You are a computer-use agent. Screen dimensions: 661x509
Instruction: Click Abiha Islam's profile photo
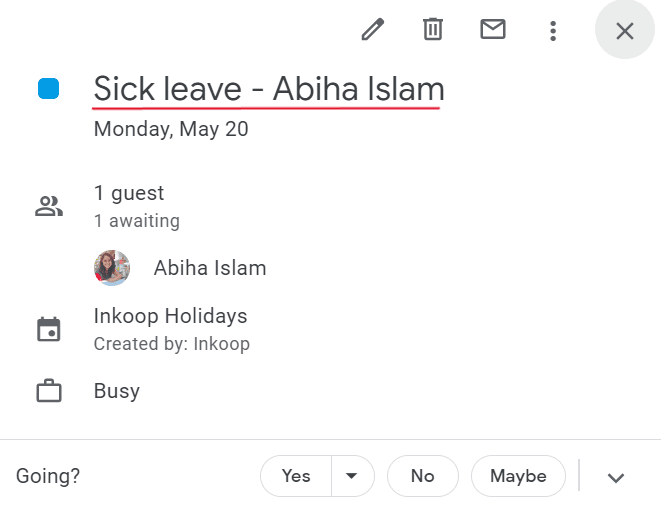coord(112,268)
